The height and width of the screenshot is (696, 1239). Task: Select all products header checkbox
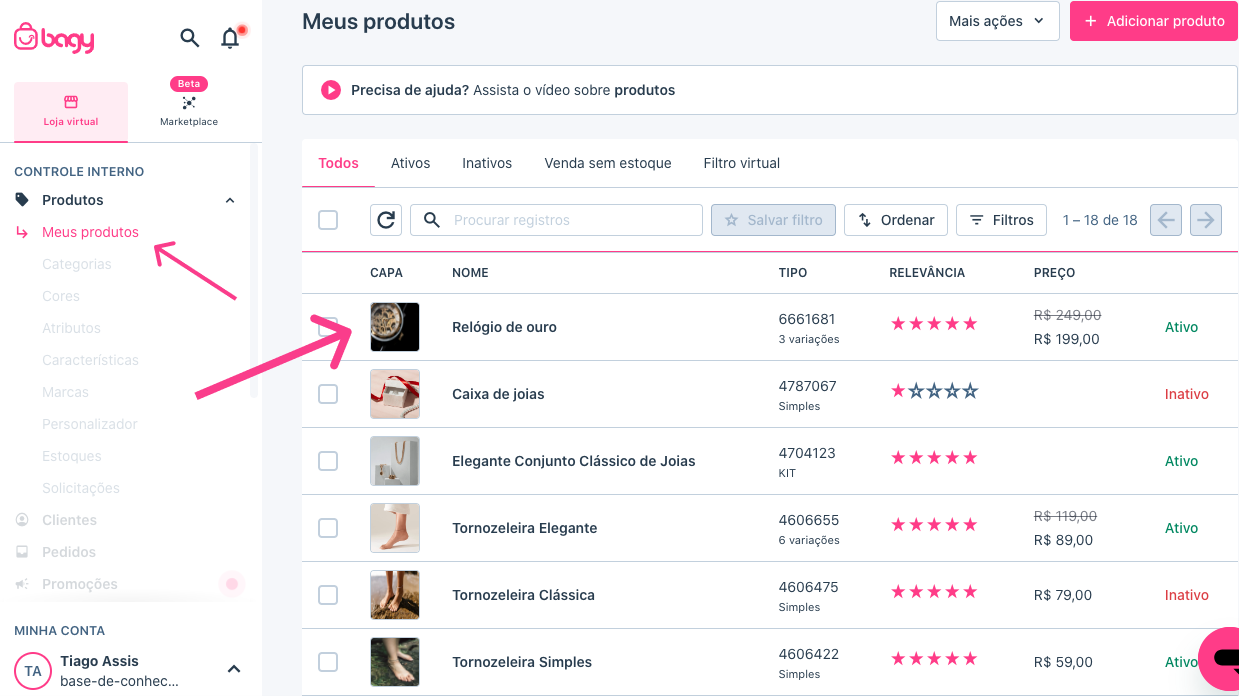[x=328, y=220]
